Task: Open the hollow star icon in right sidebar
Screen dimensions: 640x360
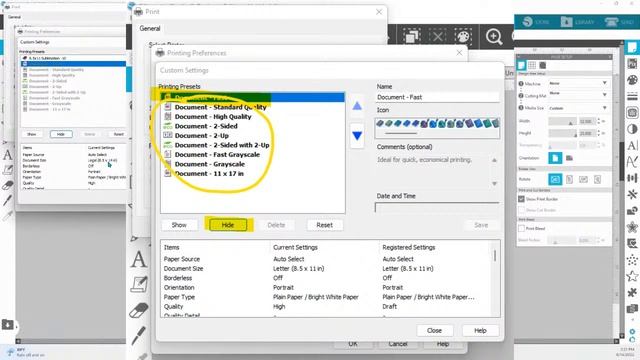Action: (x=632, y=276)
